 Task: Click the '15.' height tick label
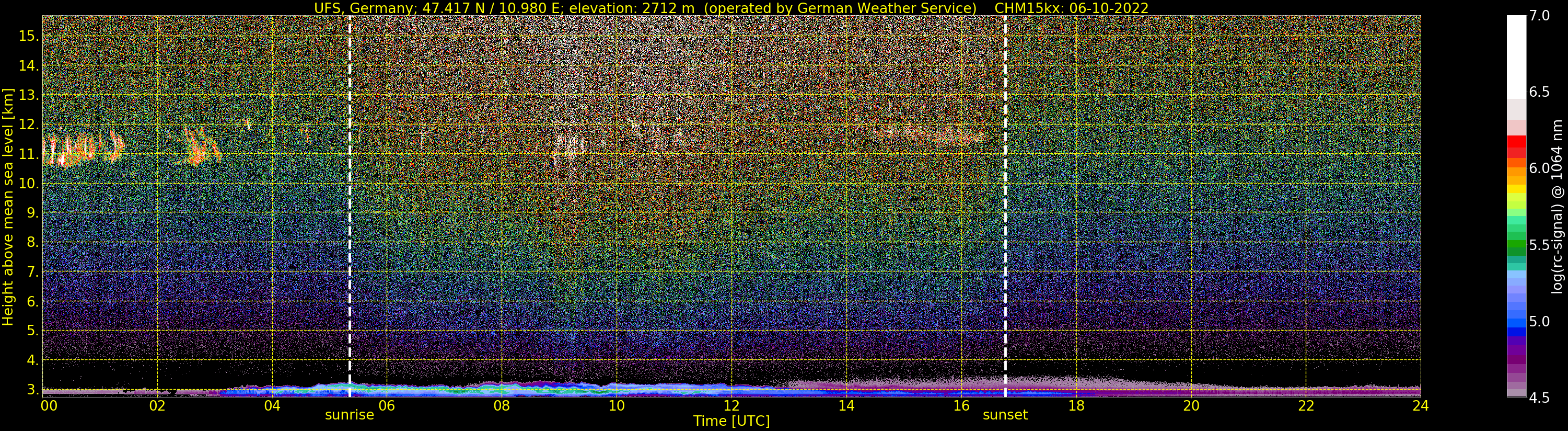coord(29,36)
